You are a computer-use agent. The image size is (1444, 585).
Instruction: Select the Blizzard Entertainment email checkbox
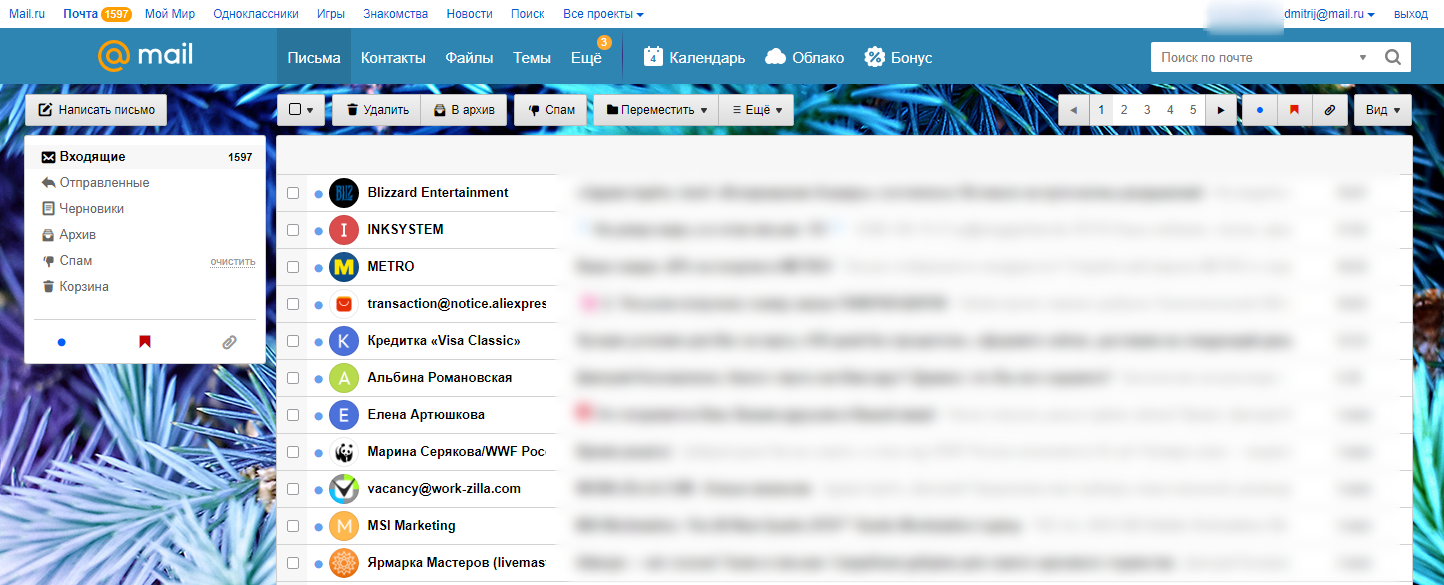click(x=293, y=193)
